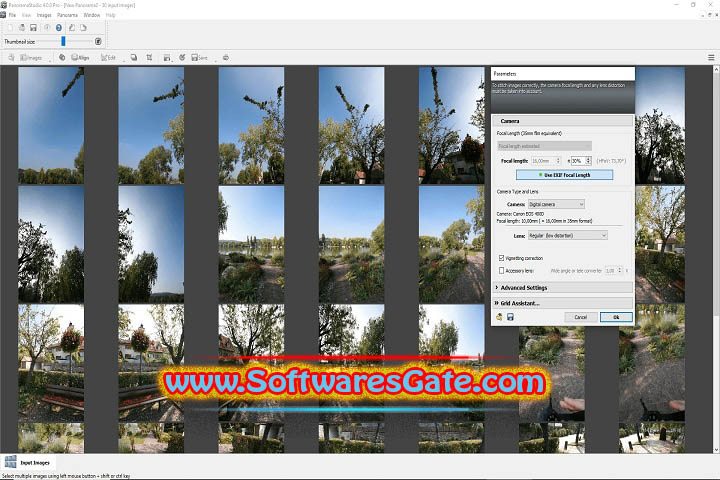Open the File menu

(12, 15)
